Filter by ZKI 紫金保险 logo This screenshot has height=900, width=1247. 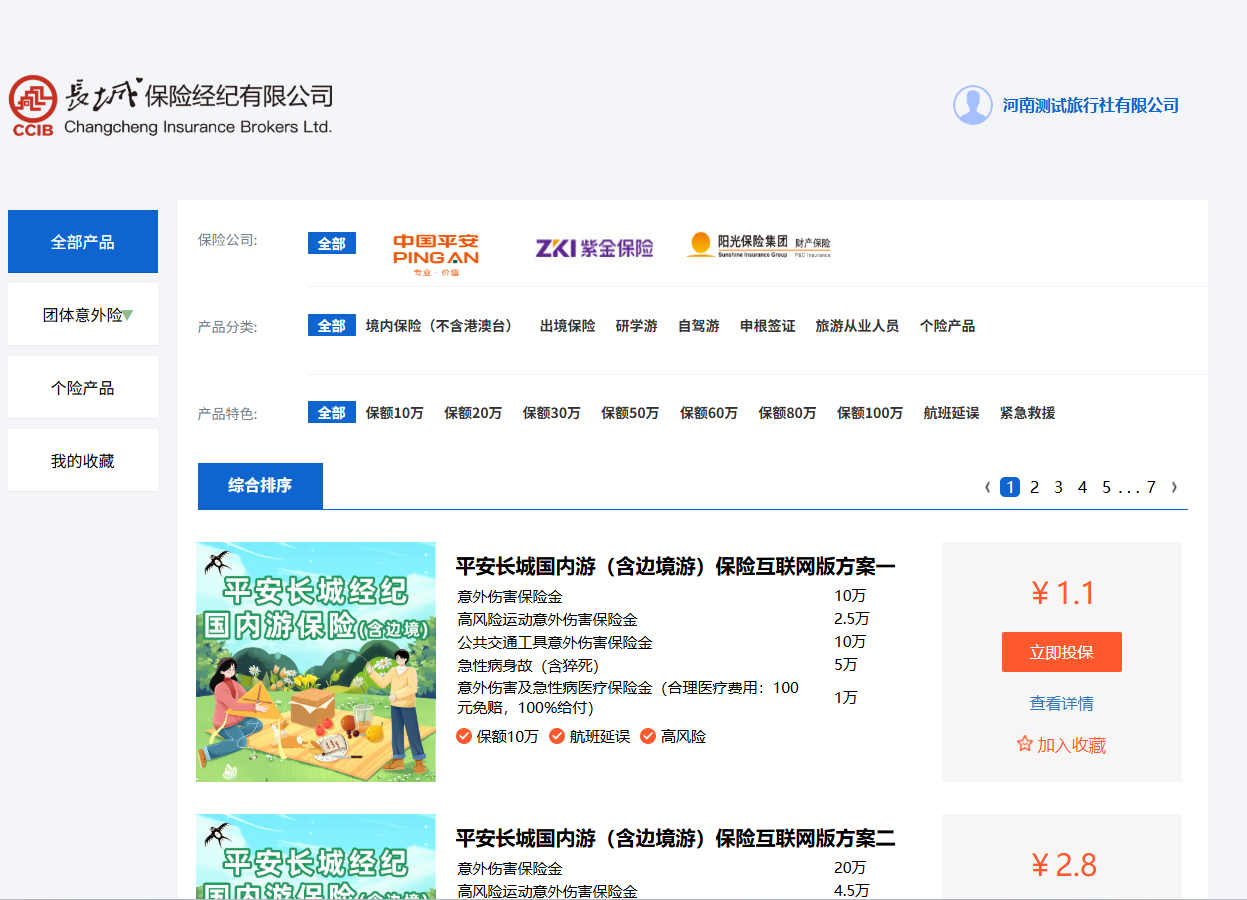(594, 248)
